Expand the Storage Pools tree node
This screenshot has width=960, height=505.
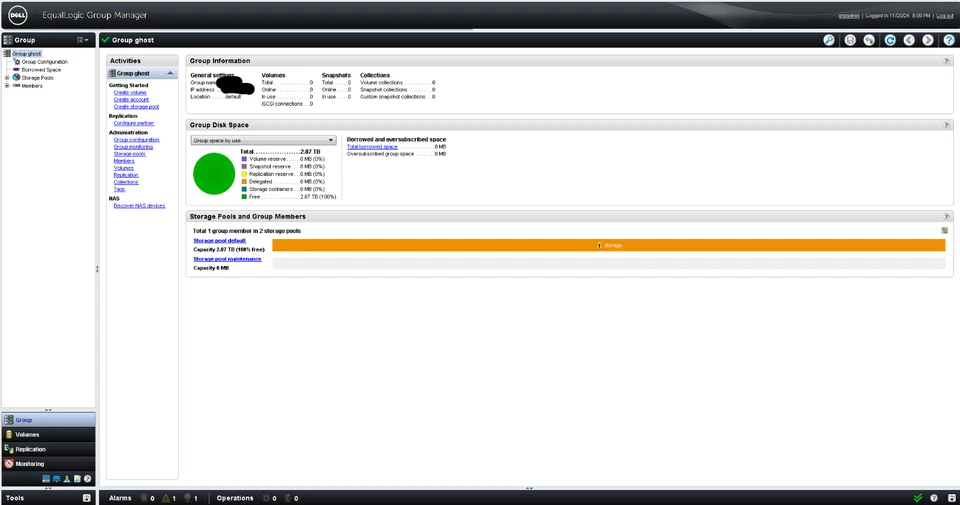click(7, 78)
